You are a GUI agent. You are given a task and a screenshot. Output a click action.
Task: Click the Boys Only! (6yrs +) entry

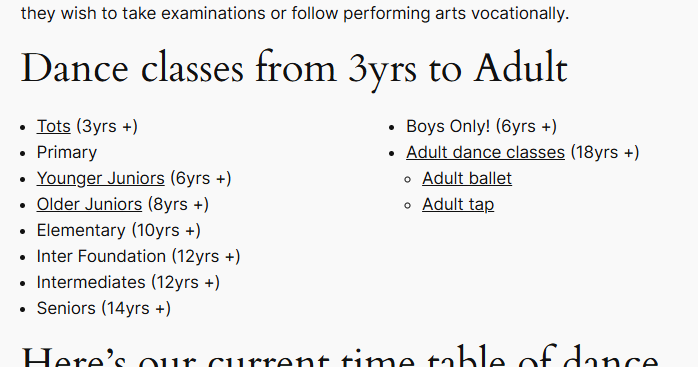(481, 126)
